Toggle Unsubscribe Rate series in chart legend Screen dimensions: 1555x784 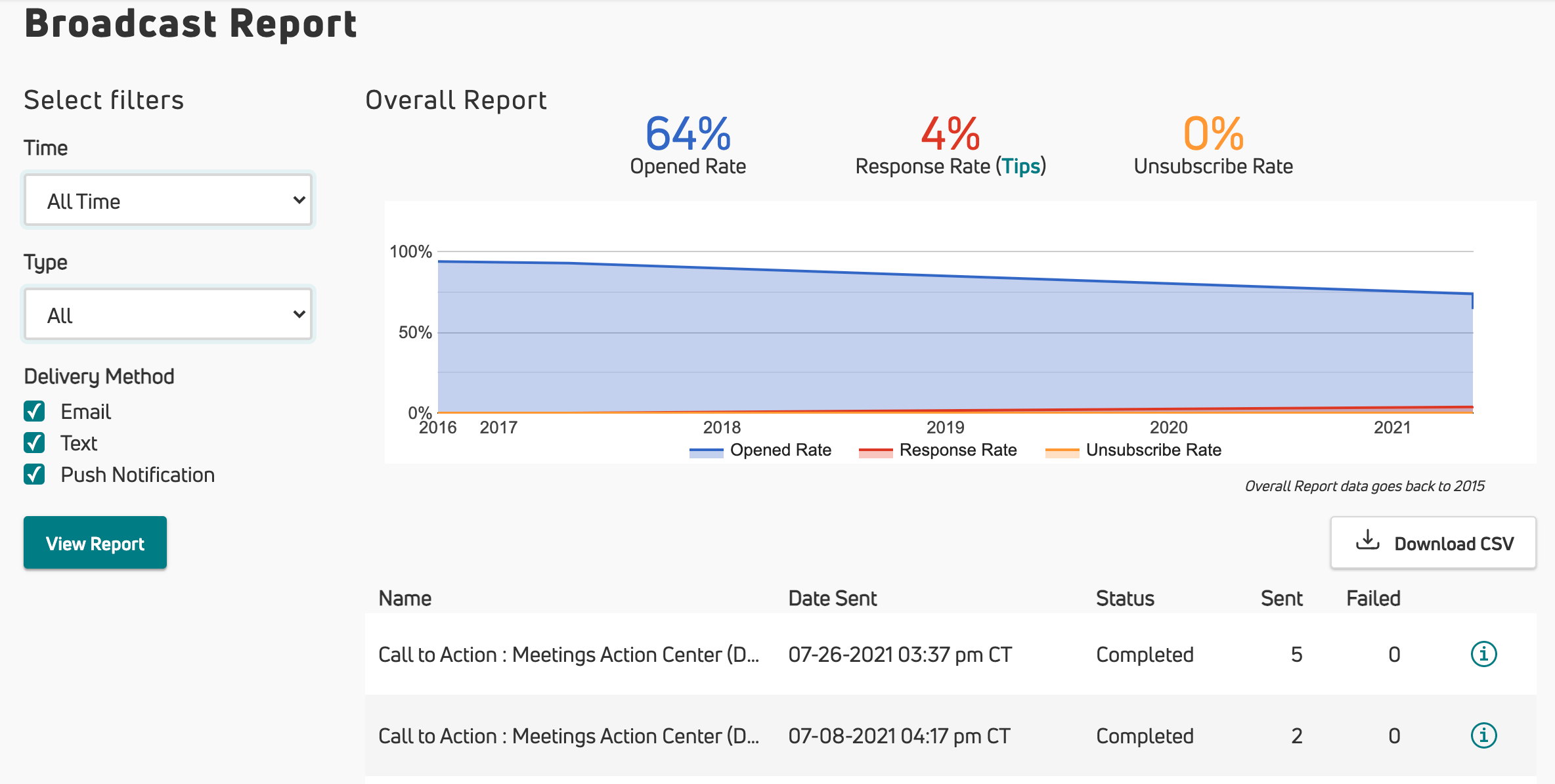[x=1133, y=450]
